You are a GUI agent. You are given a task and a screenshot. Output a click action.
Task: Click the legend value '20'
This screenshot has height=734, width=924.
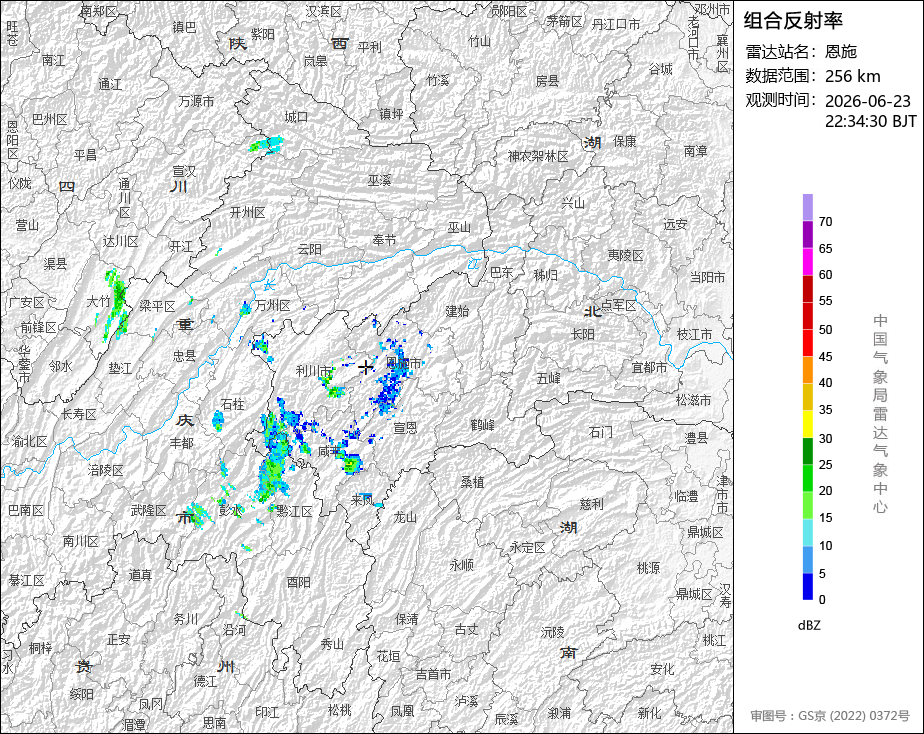pos(825,491)
